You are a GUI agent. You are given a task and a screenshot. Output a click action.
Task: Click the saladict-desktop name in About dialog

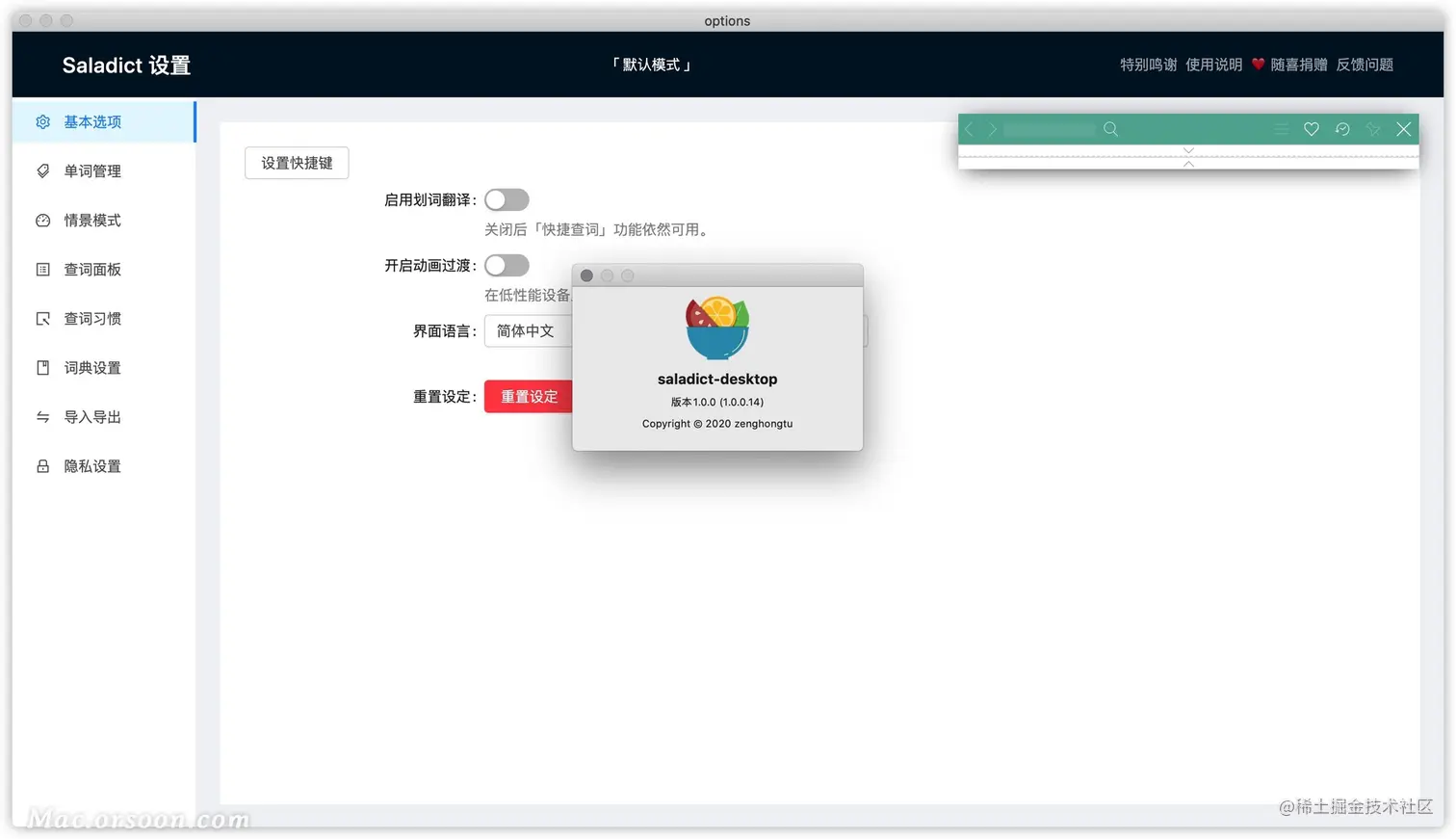(717, 380)
